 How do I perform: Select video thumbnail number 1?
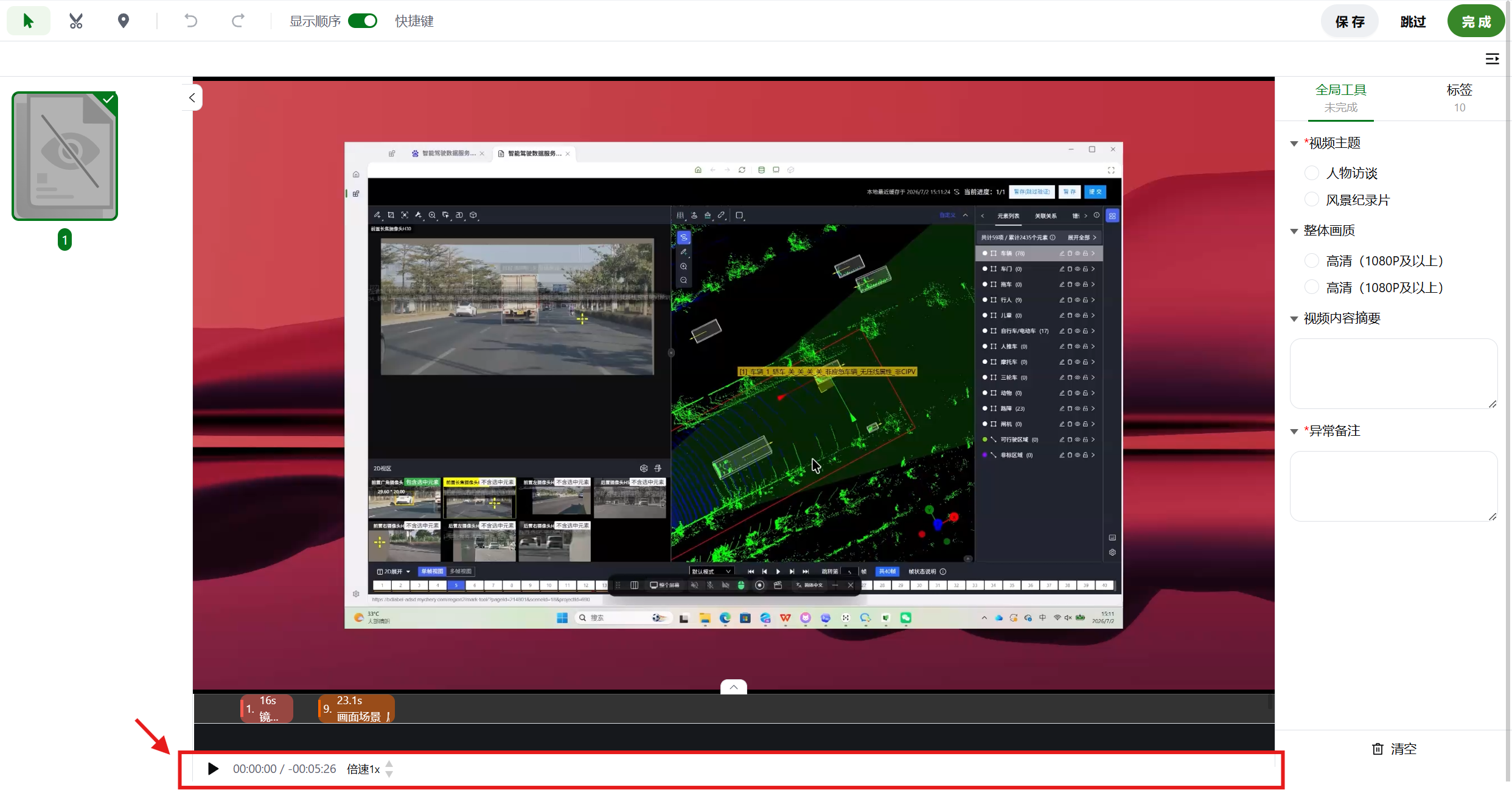(65, 156)
